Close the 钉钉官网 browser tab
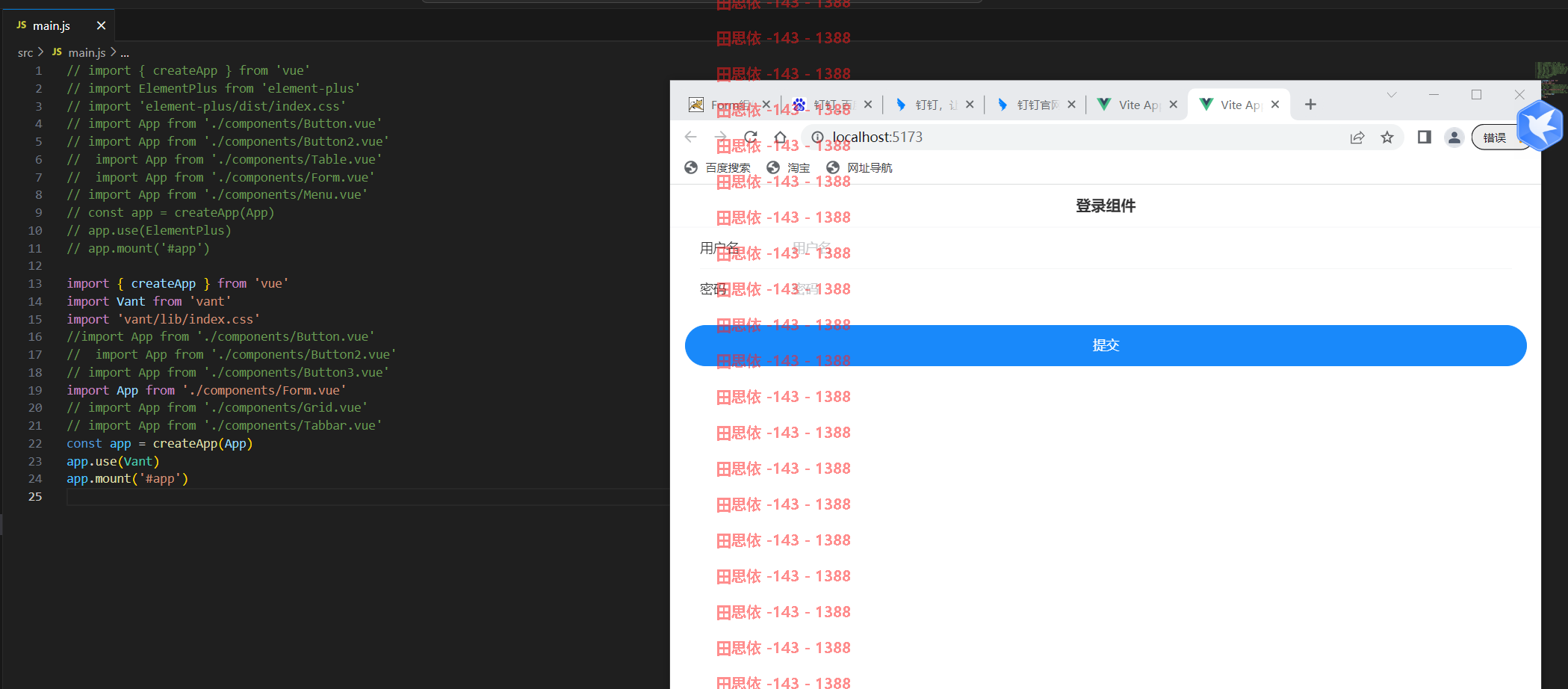1568x689 pixels. (x=1071, y=105)
